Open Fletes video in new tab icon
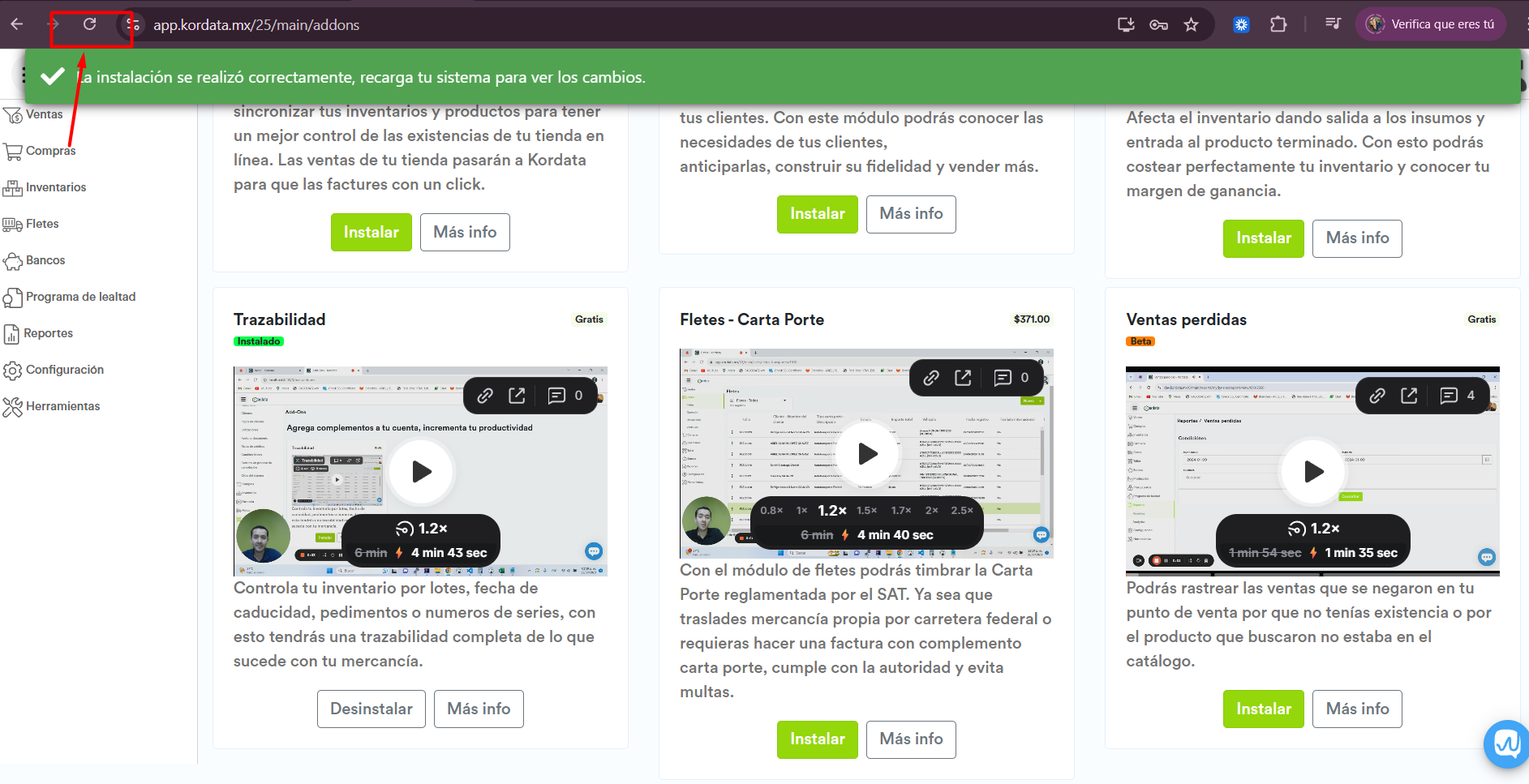The image size is (1529, 784). coord(963,378)
